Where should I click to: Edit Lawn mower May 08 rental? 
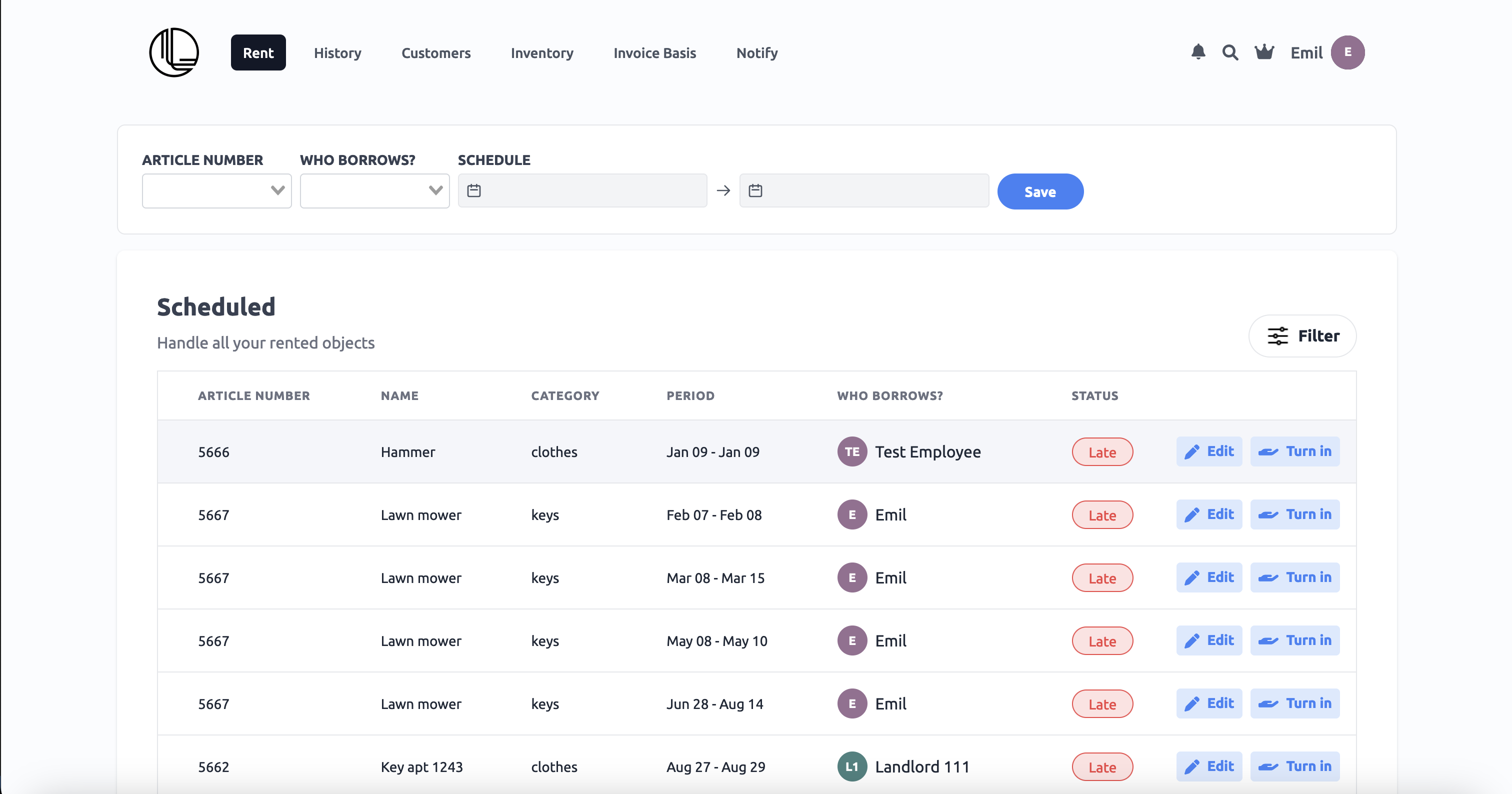pos(1209,640)
